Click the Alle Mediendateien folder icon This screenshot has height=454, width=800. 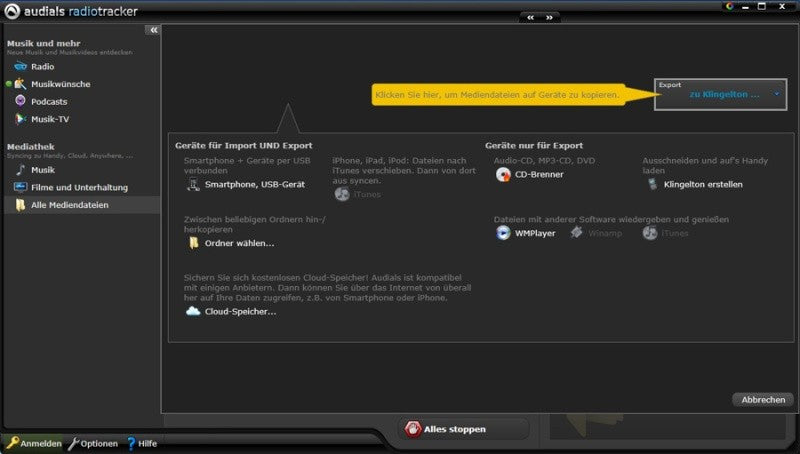coord(20,205)
